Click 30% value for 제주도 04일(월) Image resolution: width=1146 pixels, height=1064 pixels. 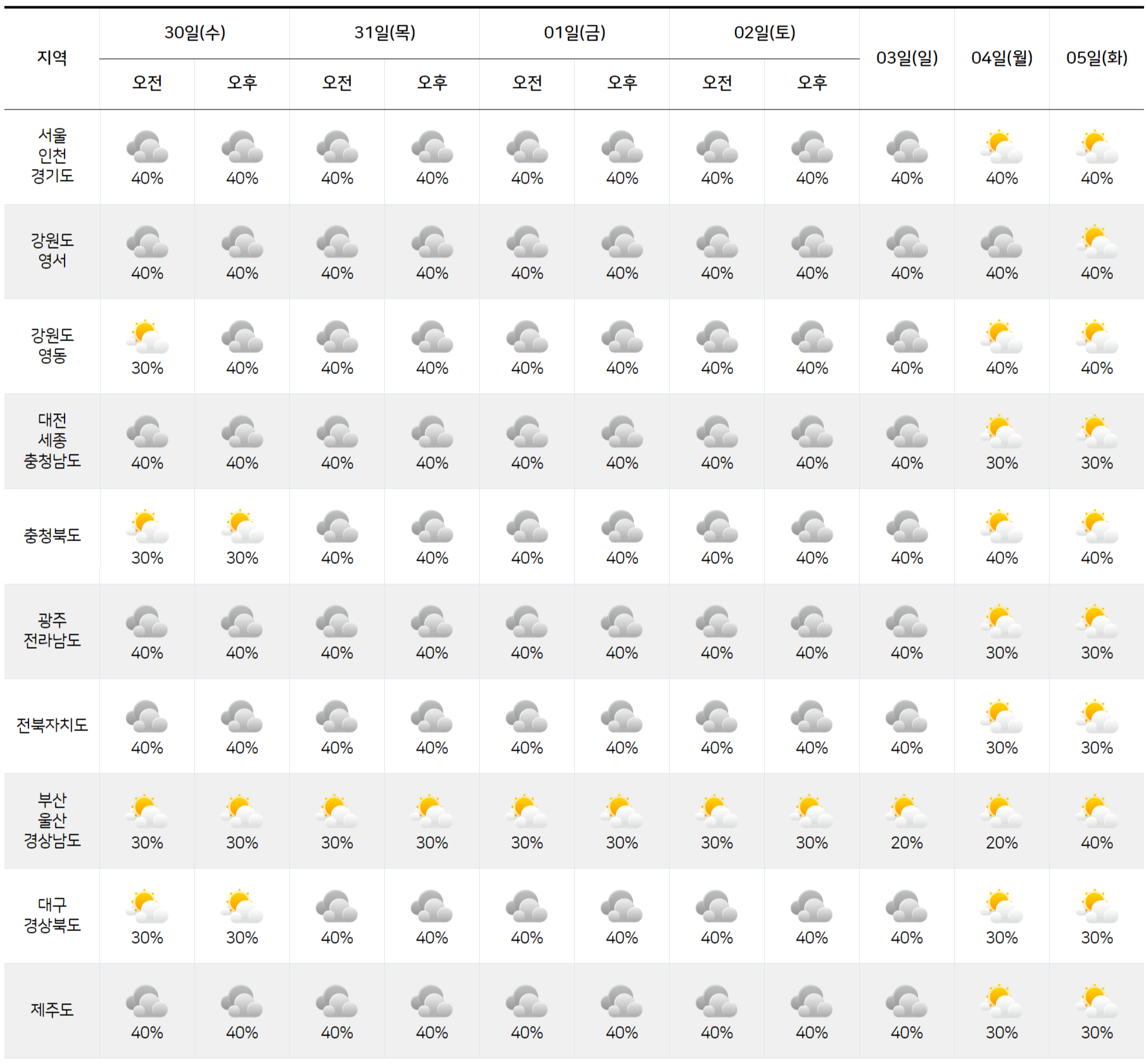pos(1002,1033)
